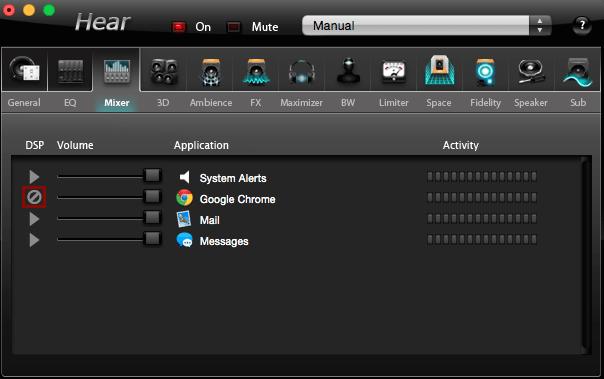Select the Messages row name
Screen dimensions: 604x379
pyautogui.click(x=224, y=241)
